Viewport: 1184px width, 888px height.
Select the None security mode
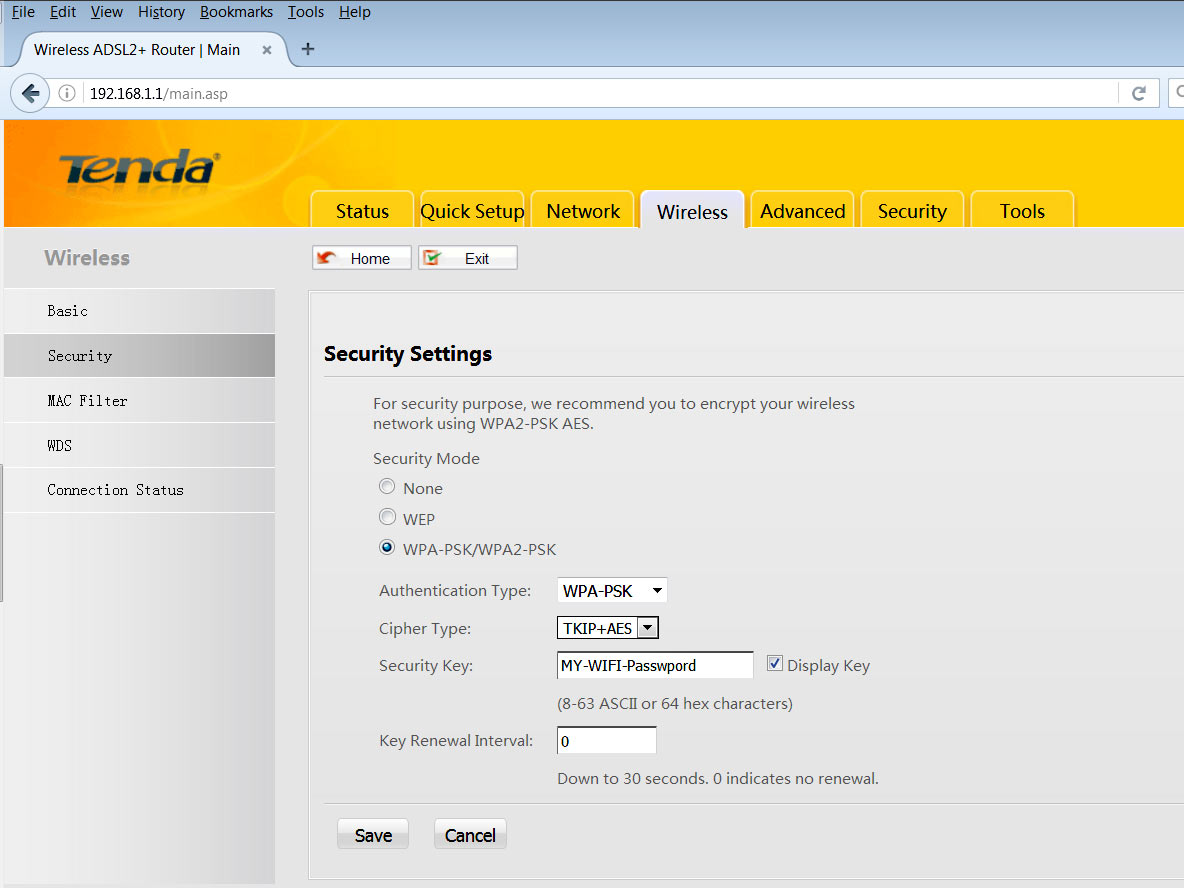click(x=387, y=486)
